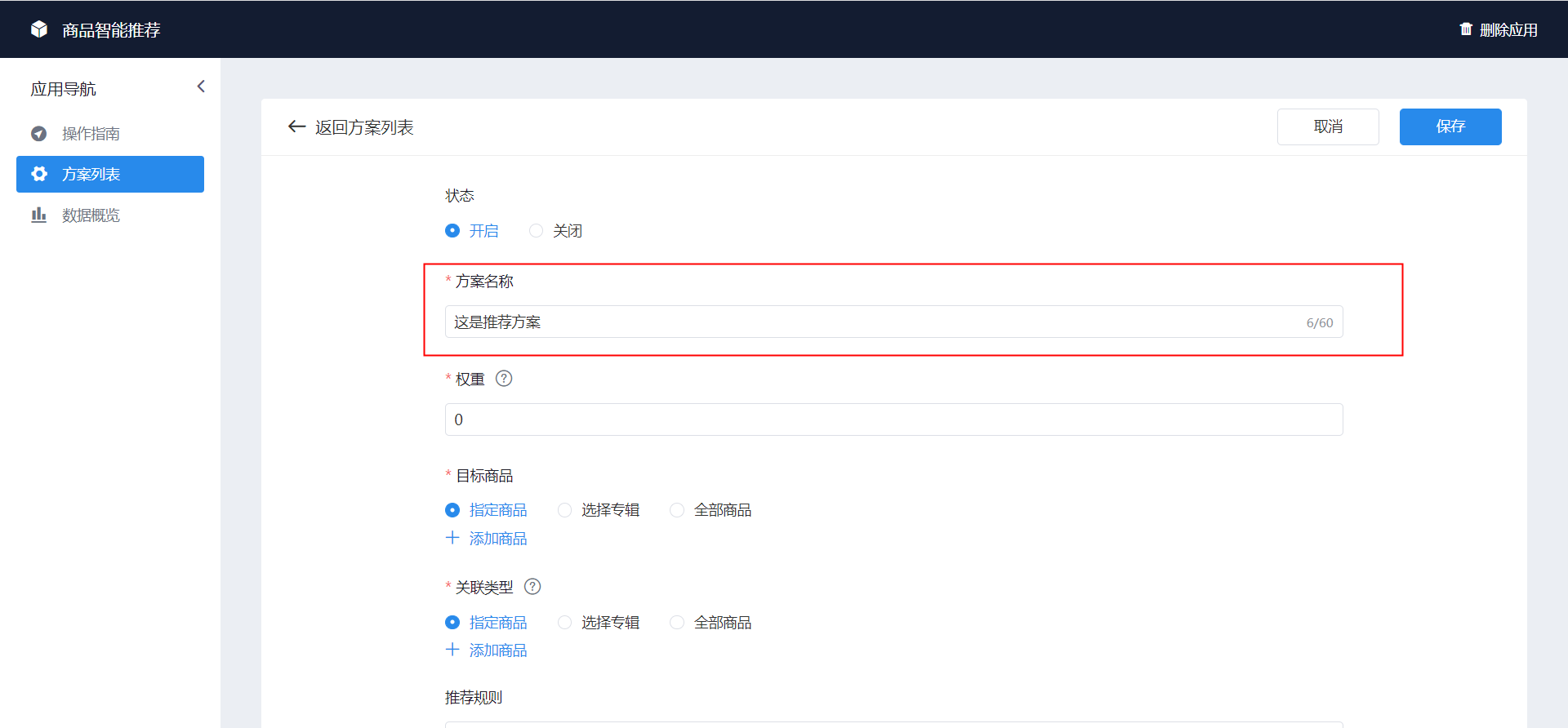Select the 关闭 status radio button
This screenshot has width=1568, height=728.
536,231
